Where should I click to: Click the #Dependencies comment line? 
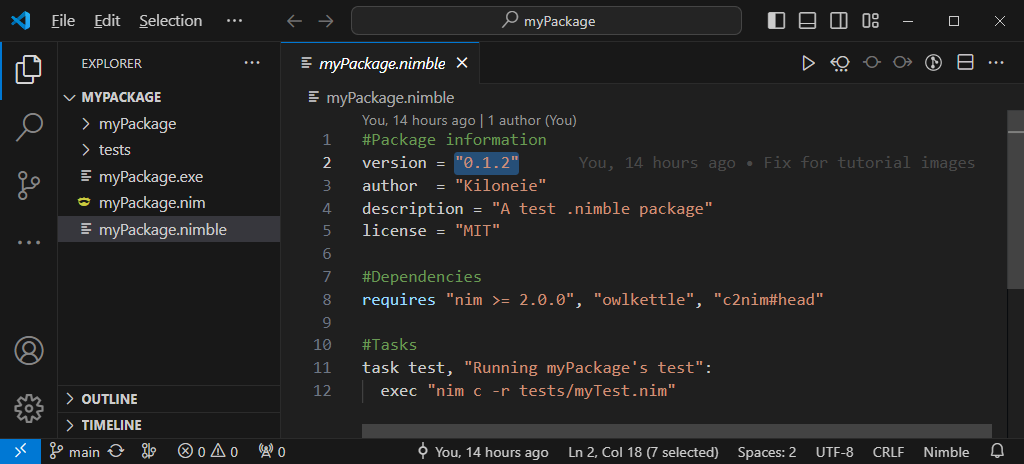pyautogui.click(x=422, y=277)
